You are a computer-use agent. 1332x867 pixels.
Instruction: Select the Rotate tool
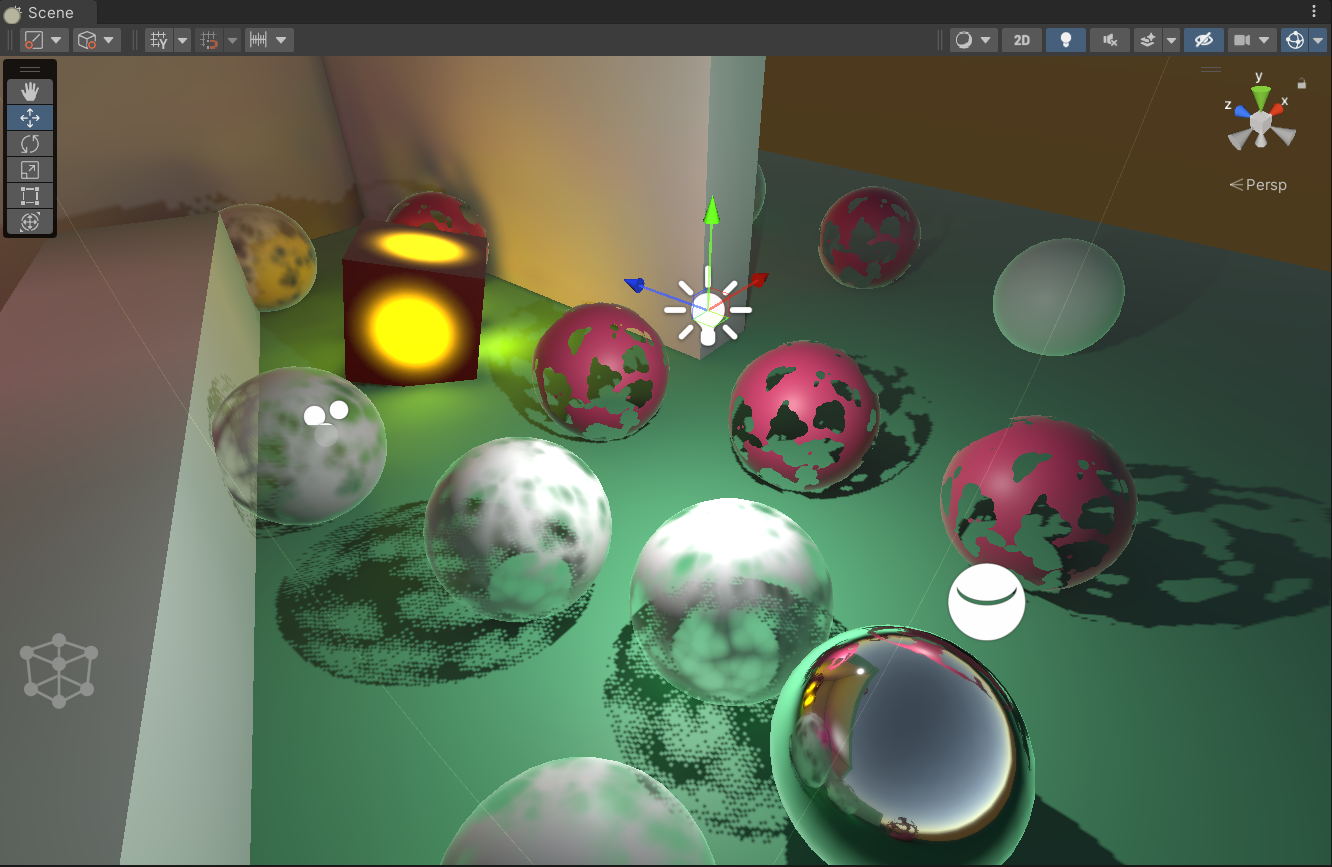pos(30,144)
